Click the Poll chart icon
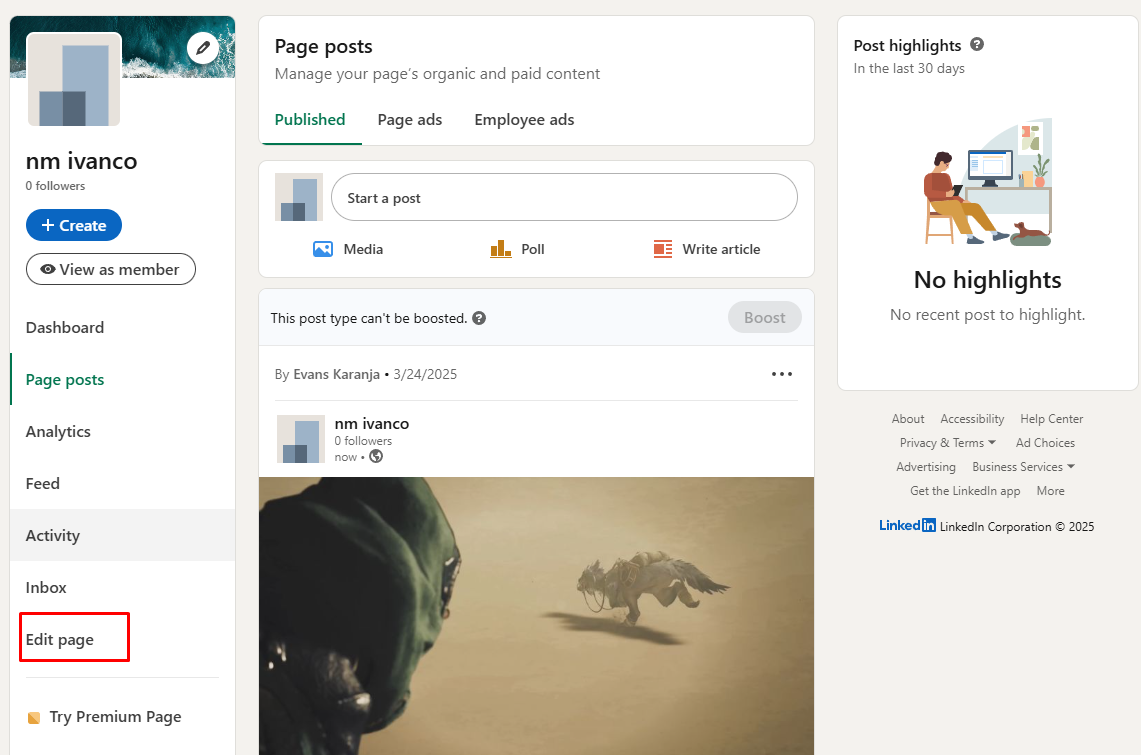This screenshot has width=1141, height=755. tap(501, 249)
